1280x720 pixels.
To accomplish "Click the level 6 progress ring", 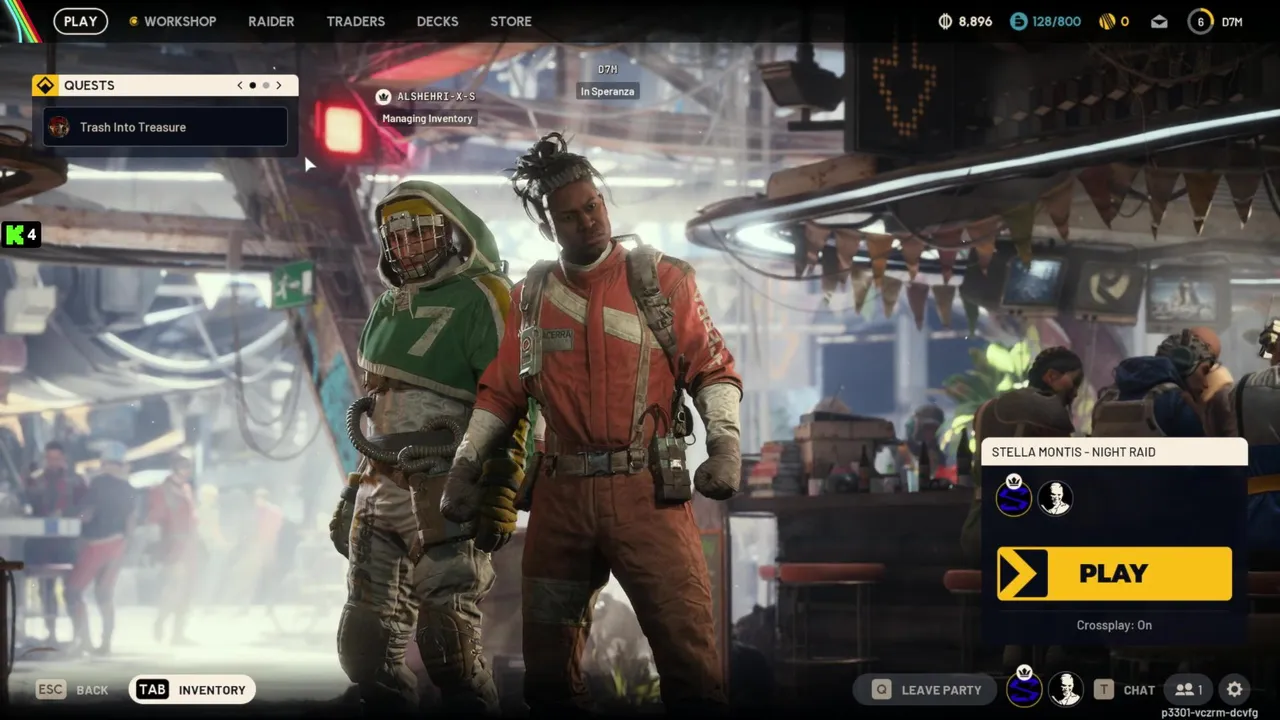I will click(x=1200, y=21).
